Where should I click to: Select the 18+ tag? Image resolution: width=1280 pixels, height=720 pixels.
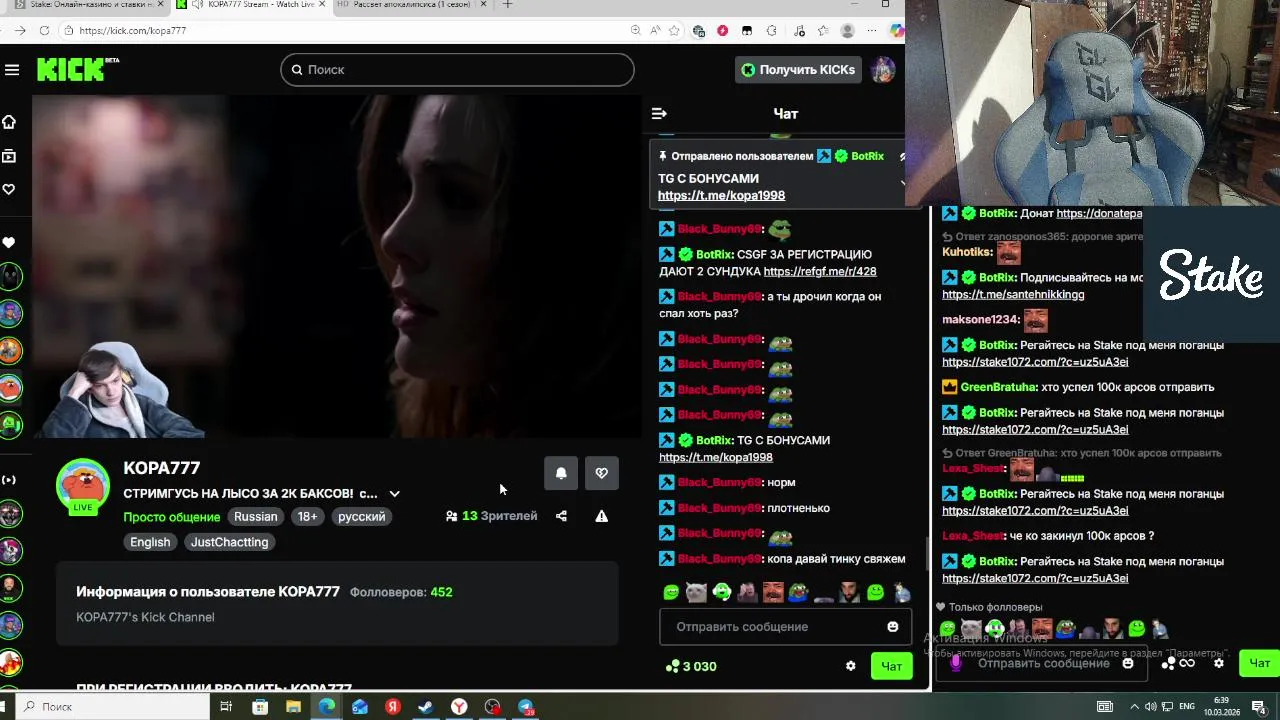click(x=307, y=517)
